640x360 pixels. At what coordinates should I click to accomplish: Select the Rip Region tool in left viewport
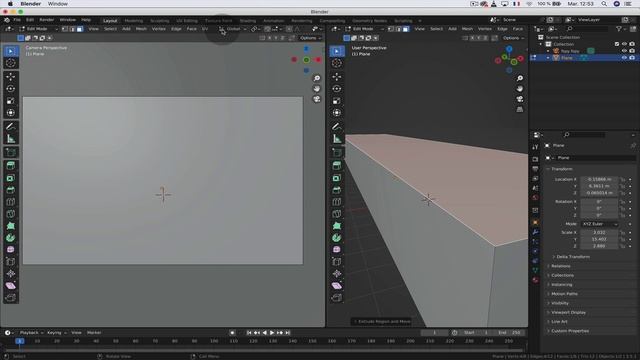click(x=11, y=298)
